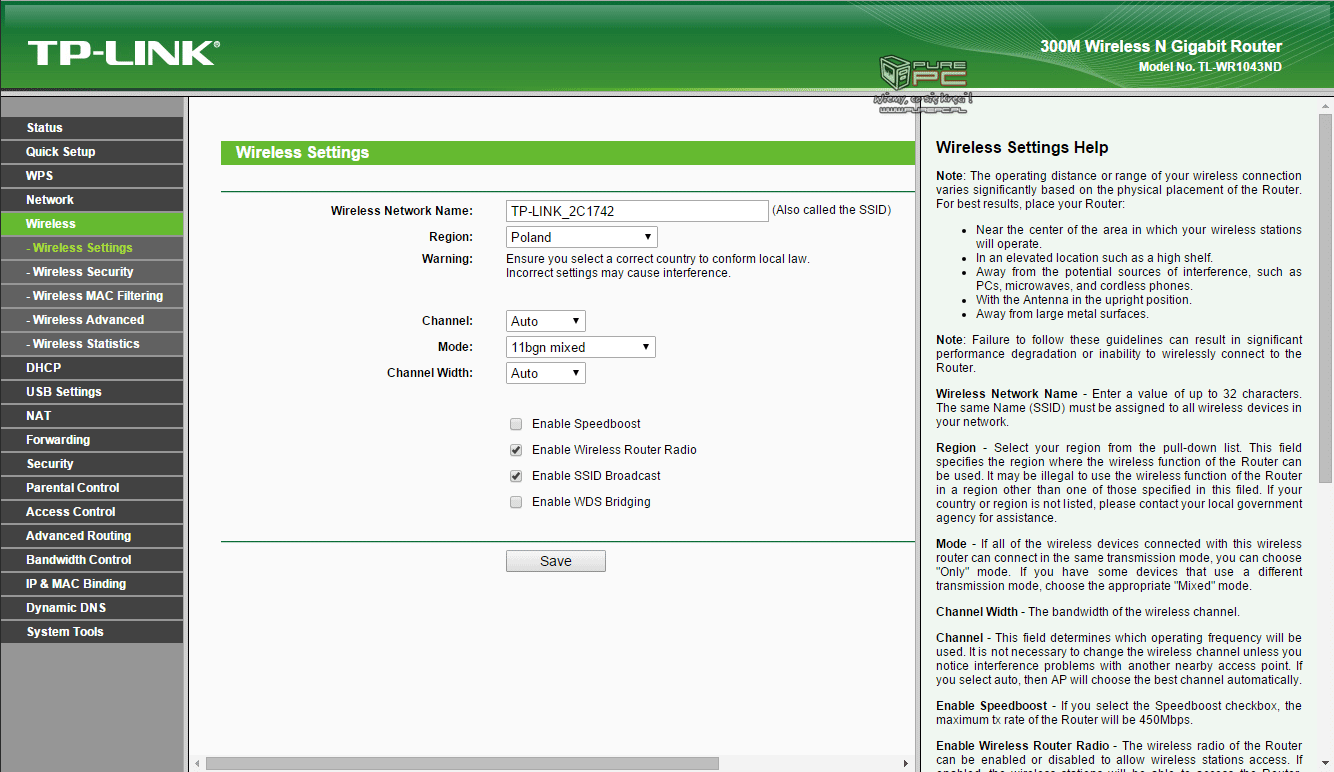The width and height of the screenshot is (1334, 772).
Task: Open Access Control menu
Action: click(x=92, y=512)
